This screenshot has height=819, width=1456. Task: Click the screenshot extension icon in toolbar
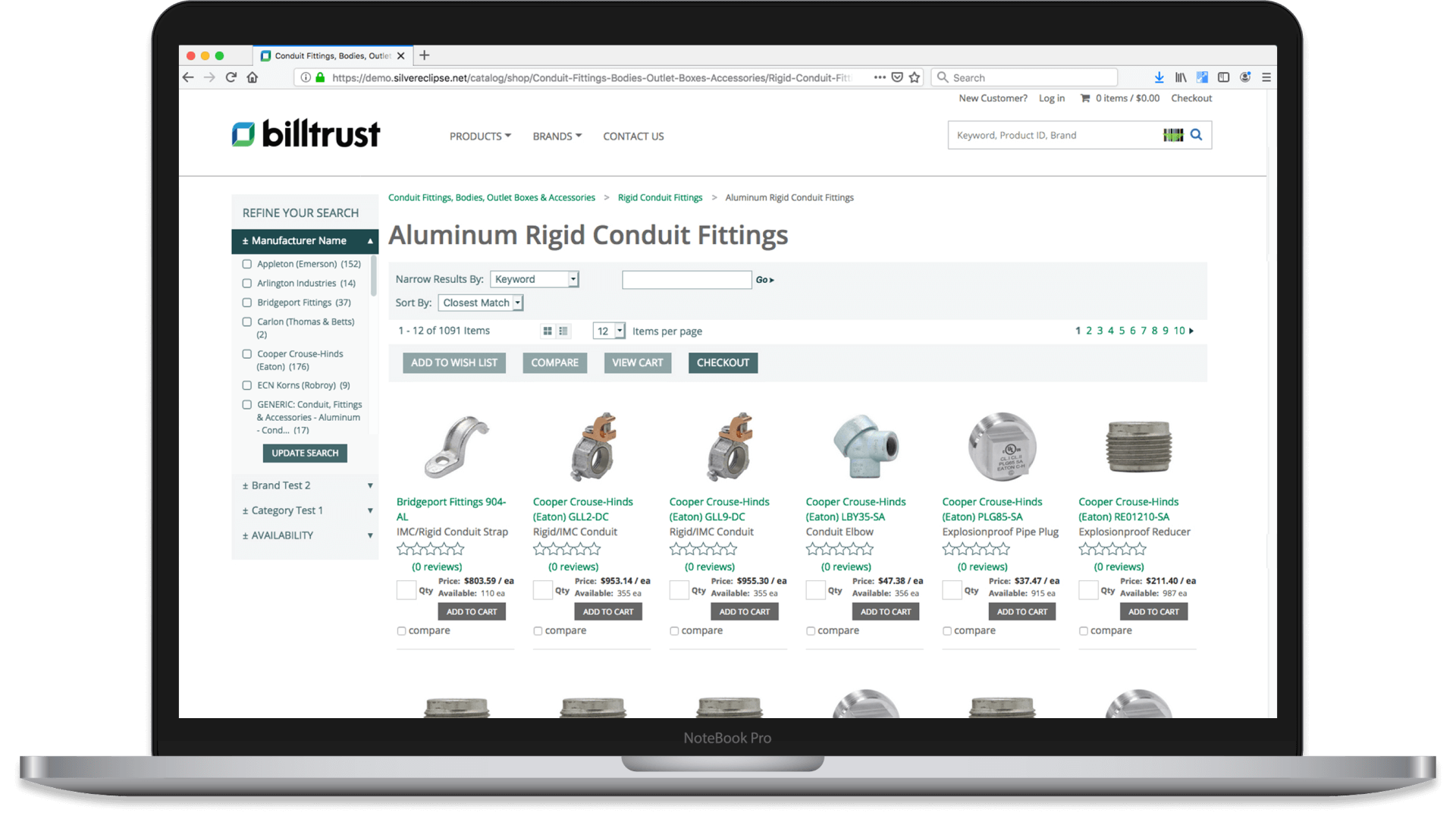pos(1202,77)
